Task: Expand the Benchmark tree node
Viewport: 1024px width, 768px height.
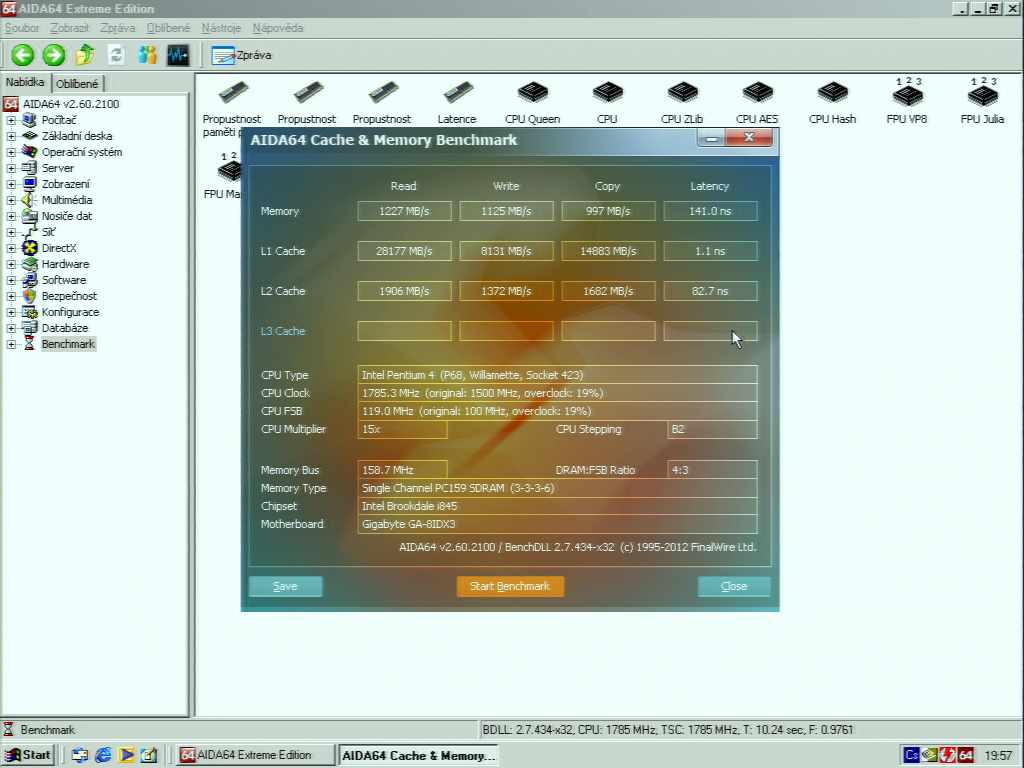Action: tap(11, 344)
